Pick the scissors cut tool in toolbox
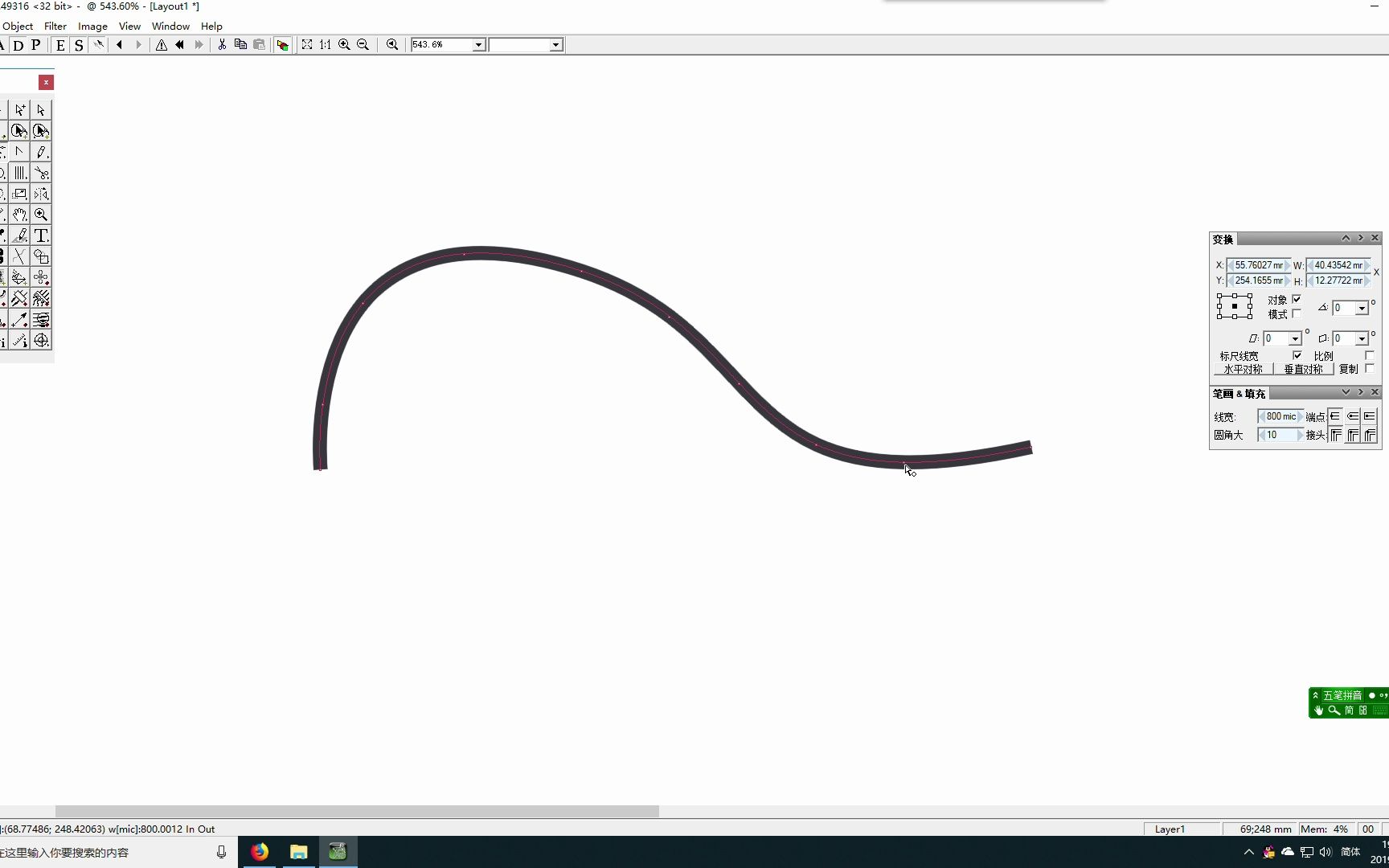The width and height of the screenshot is (1389, 868). (41, 173)
